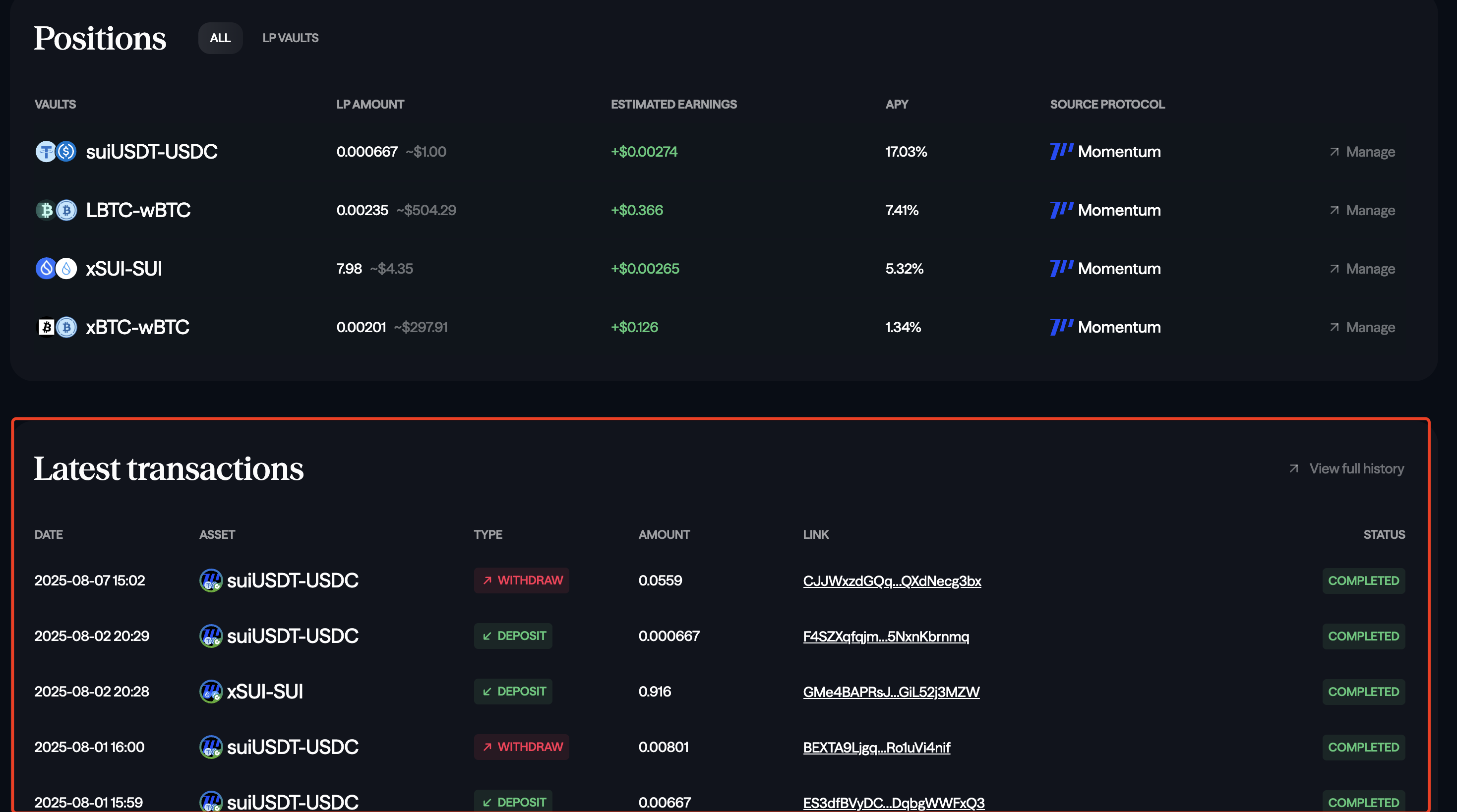The width and height of the screenshot is (1457, 812).
Task: Click COMPLETED status of xSUI-SUI deposit
Action: (x=1363, y=692)
